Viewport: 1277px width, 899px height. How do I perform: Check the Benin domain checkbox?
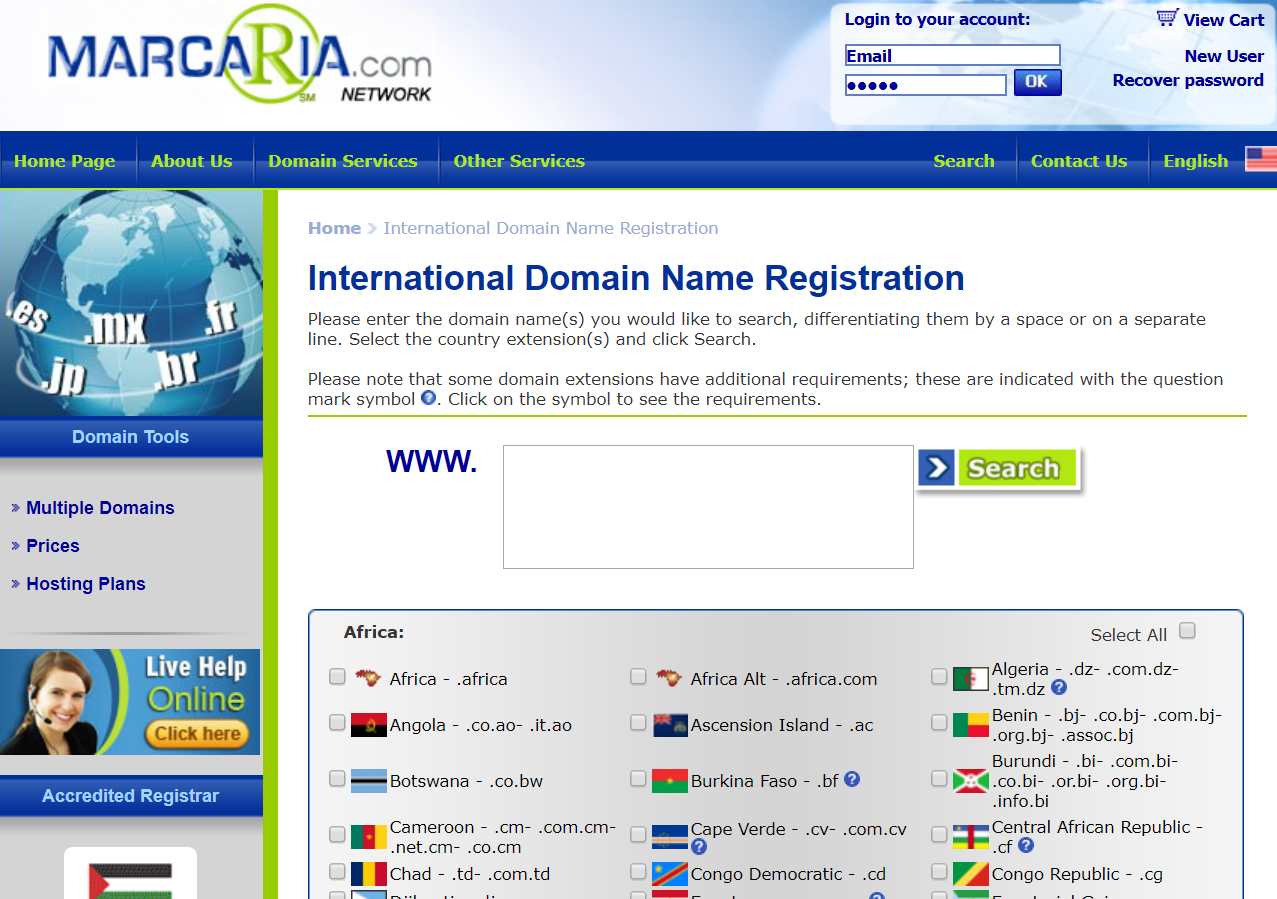[x=938, y=722]
